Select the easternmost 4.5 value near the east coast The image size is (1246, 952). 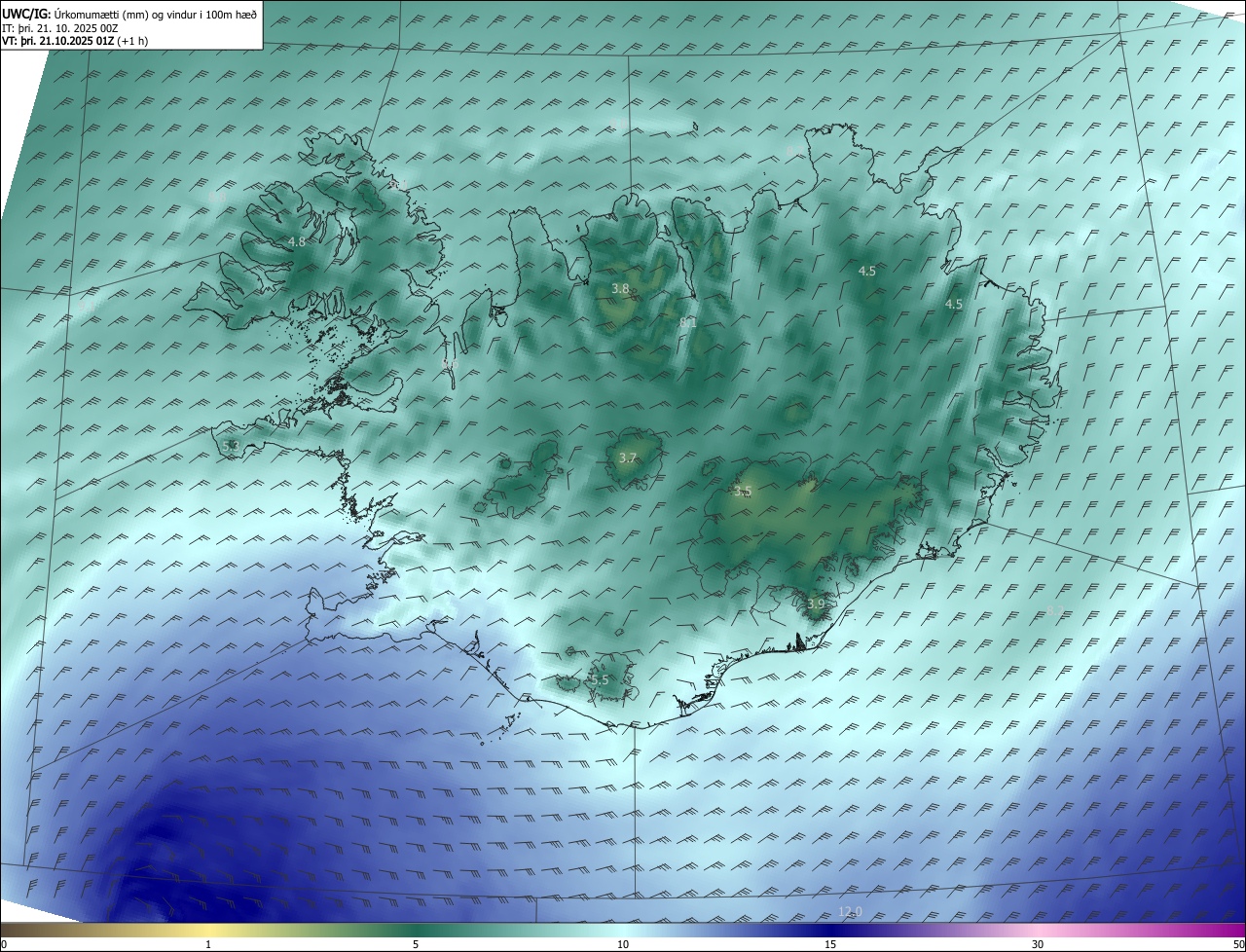tap(954, 304)
